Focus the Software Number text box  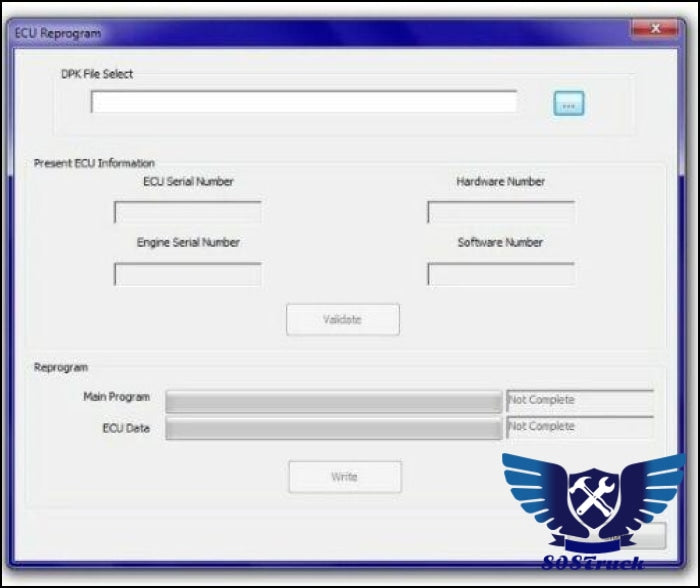point(500,274)
